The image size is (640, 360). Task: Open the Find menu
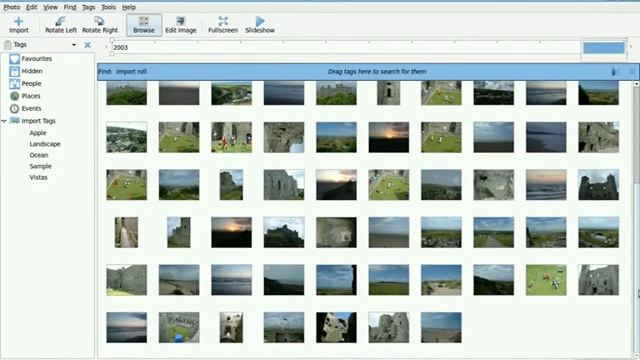70,7
